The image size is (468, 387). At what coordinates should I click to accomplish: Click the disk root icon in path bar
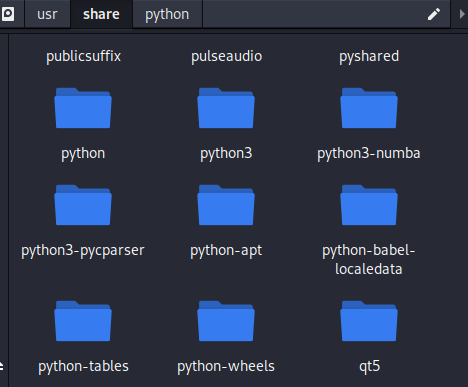[8, 14]
